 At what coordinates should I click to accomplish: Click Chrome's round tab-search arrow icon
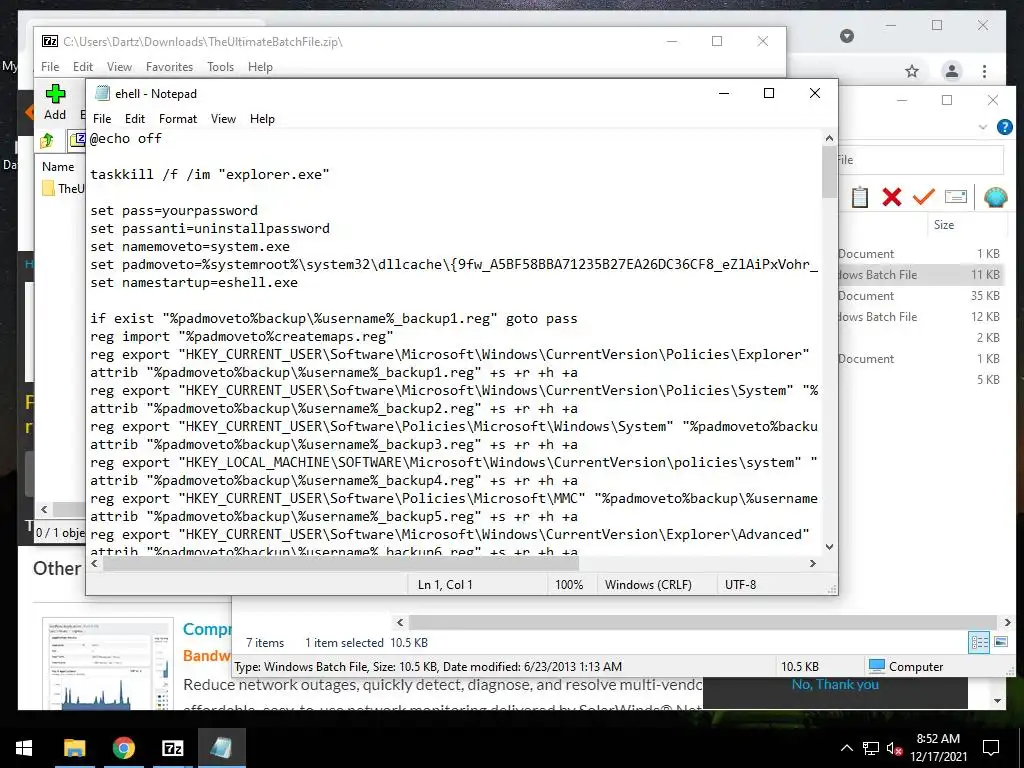(847, 36)
